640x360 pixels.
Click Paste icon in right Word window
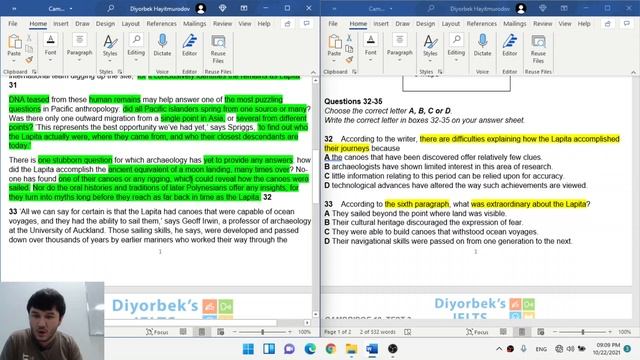pyautogui.click(x=334, y=42)
